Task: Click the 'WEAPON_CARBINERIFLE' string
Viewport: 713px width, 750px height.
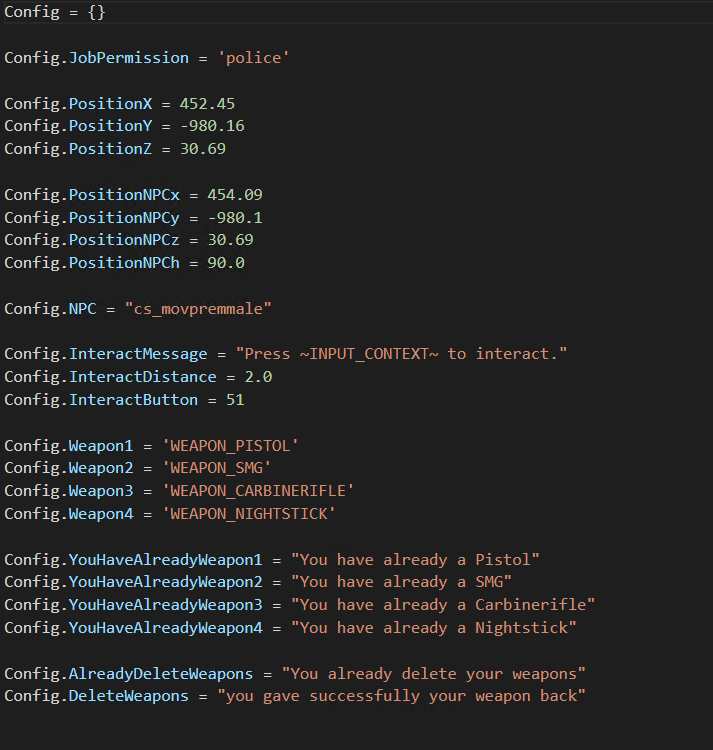Action: click(x=258, y=491)
